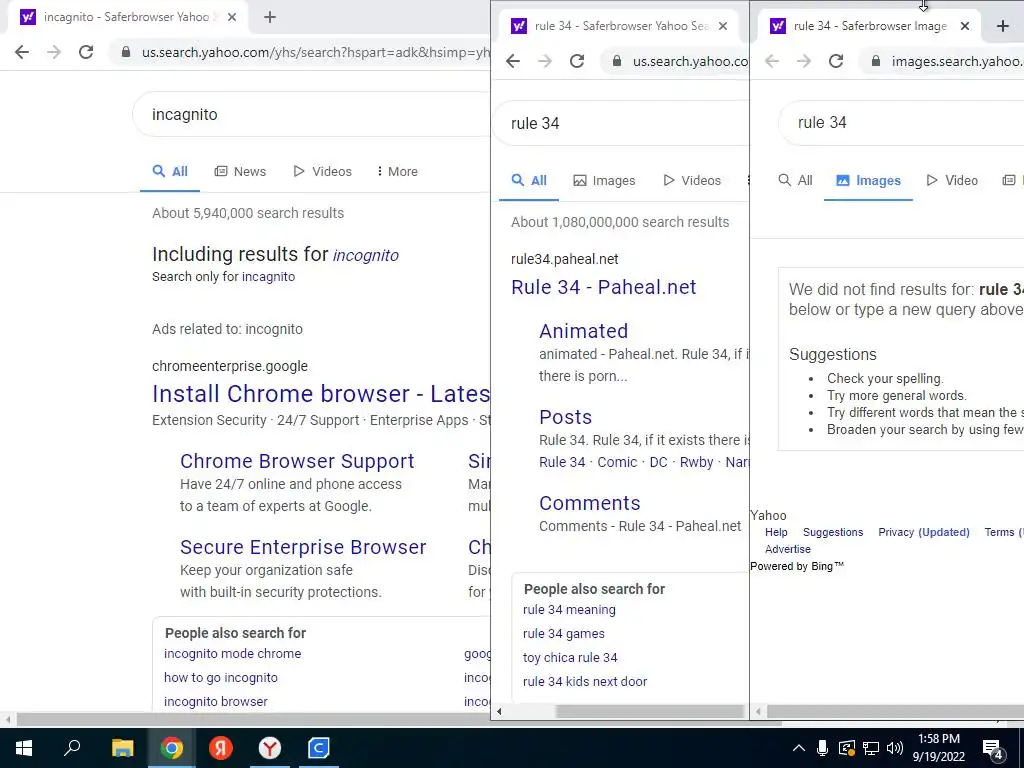Open the Animated sublink
Screen dimensions: 1024x768
coord(583,331)
